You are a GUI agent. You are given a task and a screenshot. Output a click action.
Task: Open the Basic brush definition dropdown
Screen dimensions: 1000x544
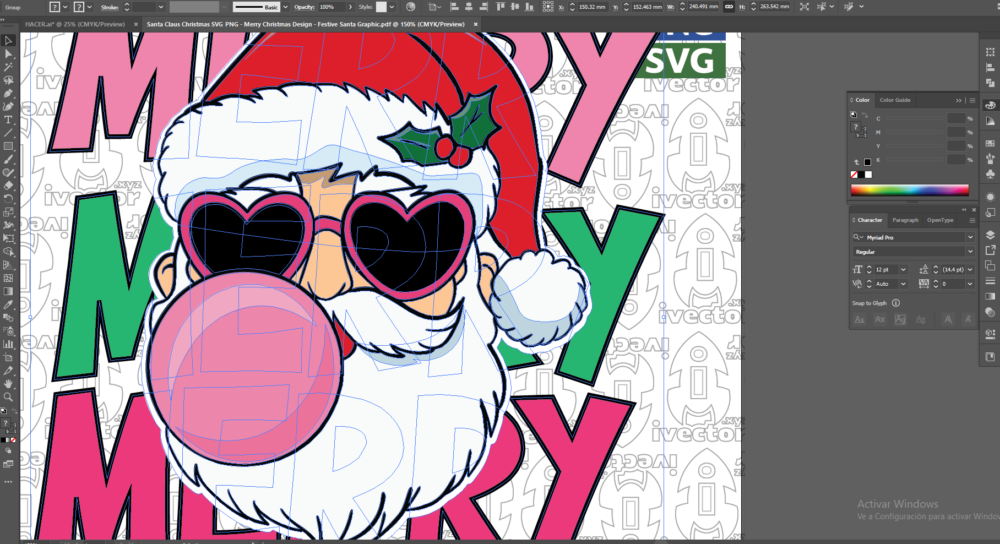pos(285,7)
